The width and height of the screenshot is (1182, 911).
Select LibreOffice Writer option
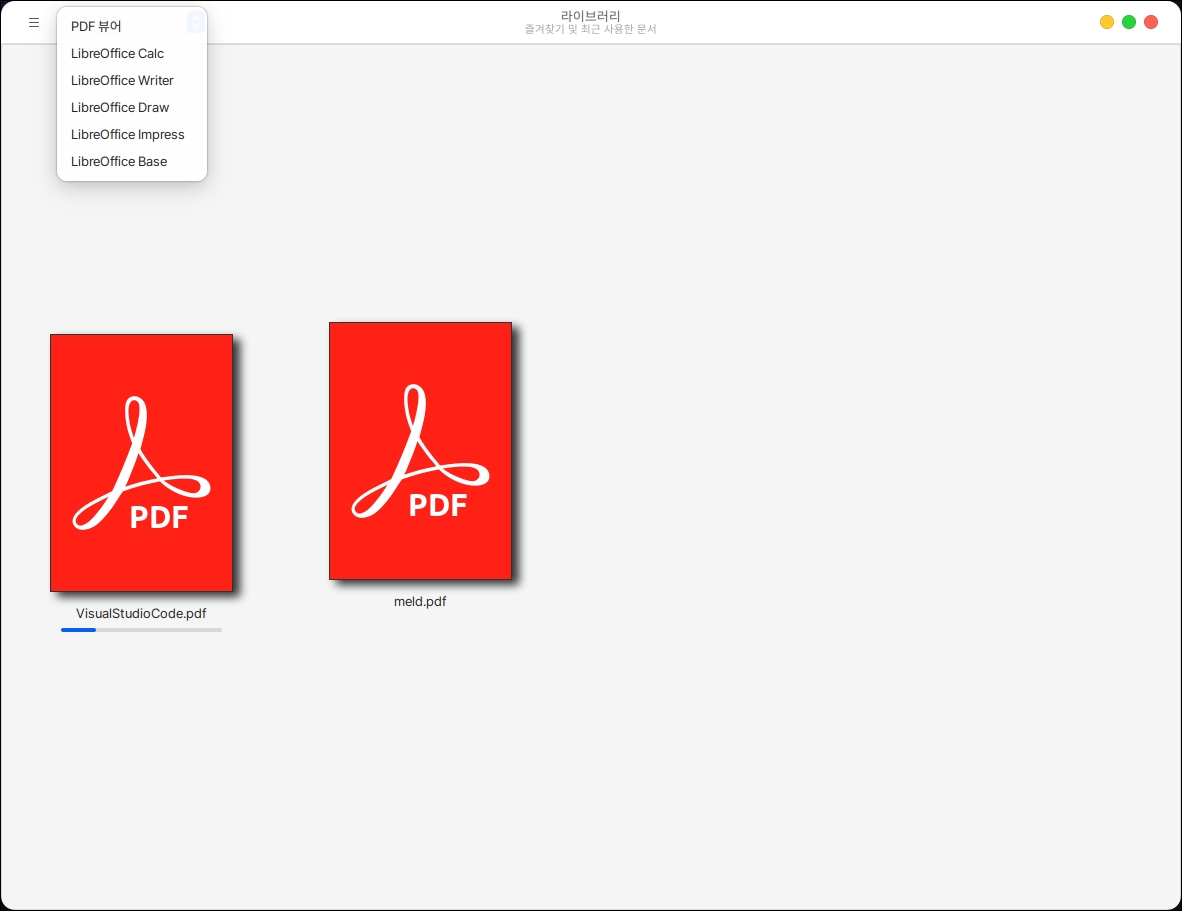tap(122, 80)
